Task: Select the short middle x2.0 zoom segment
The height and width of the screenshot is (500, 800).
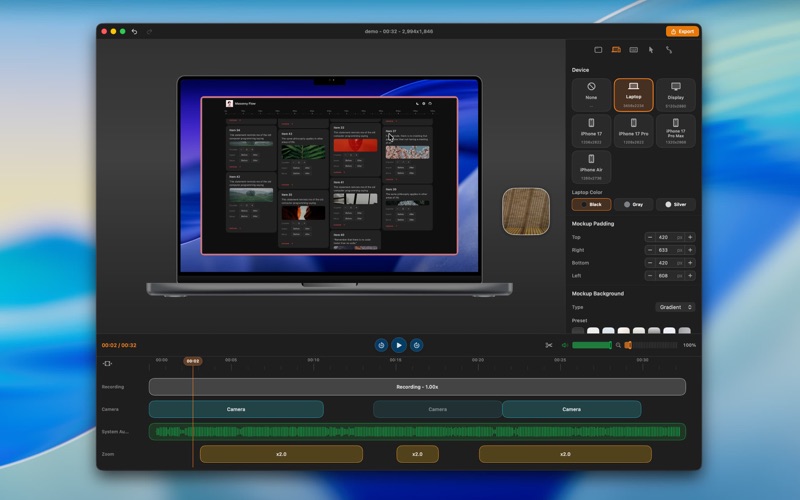Action: tap(417, 454)
